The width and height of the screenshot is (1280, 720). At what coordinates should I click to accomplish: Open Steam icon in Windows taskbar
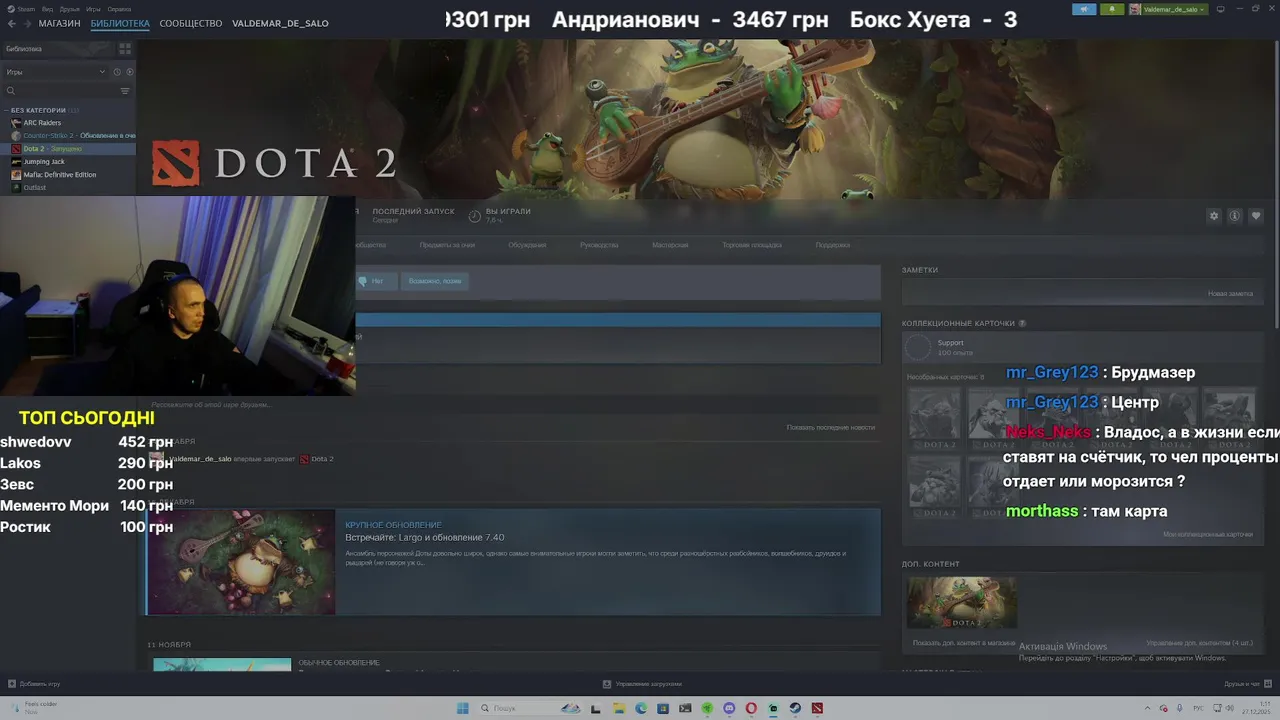tap(795, 708)
